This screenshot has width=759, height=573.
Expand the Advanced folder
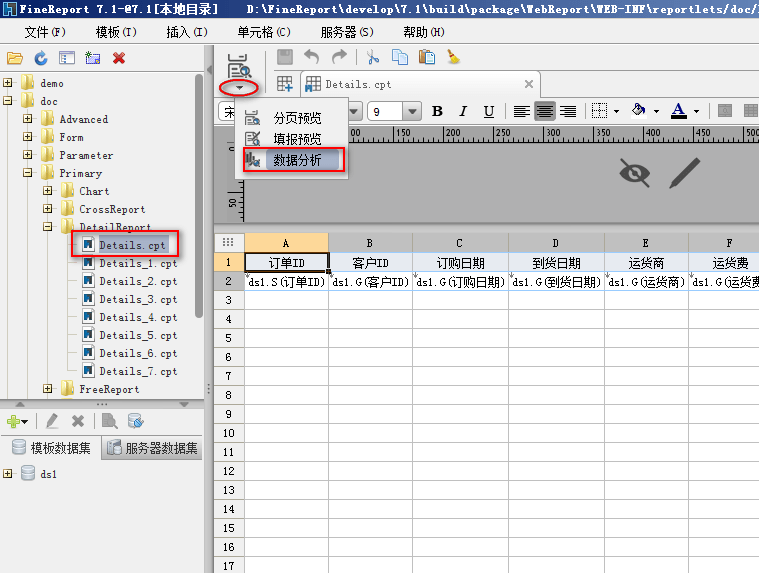(x=28, y=119)
